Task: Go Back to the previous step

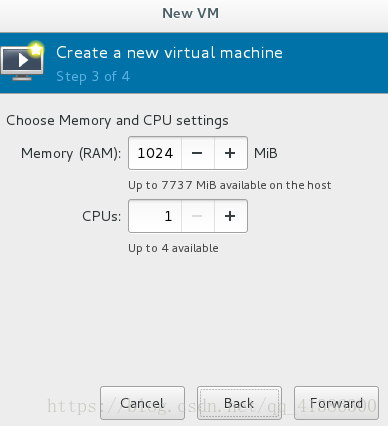Action: 239,403
